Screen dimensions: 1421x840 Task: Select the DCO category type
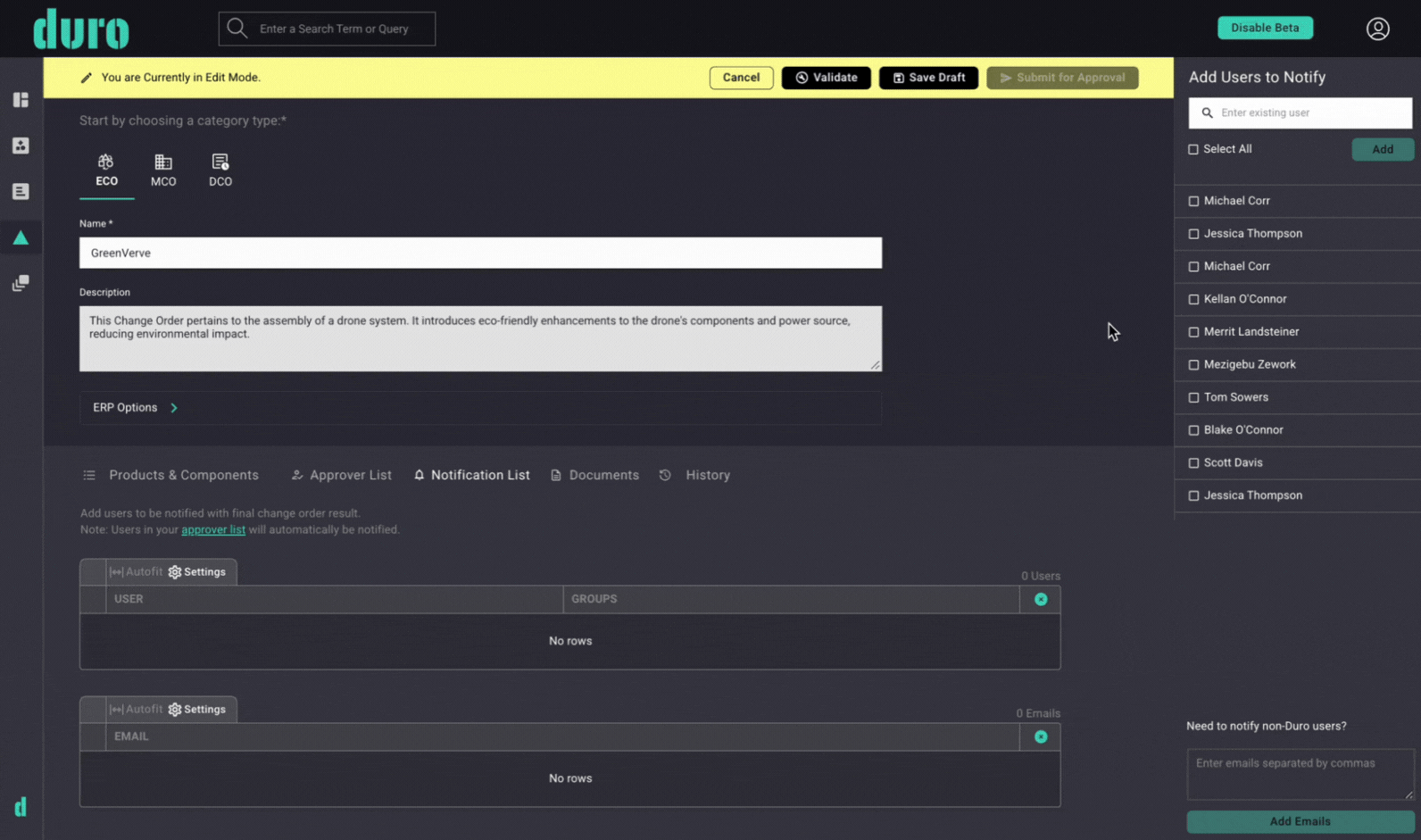point(220,170)
